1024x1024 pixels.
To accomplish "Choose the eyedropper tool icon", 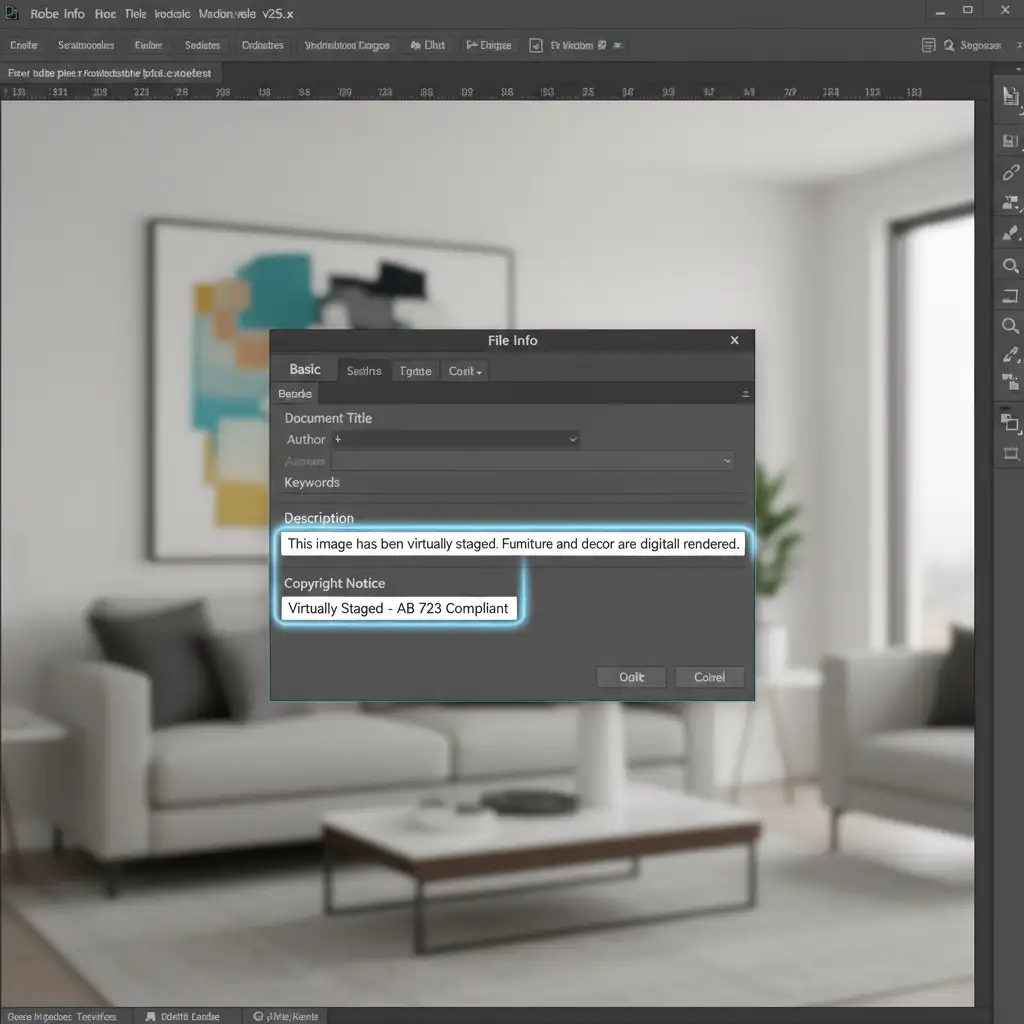I will tap(1010, 355).
